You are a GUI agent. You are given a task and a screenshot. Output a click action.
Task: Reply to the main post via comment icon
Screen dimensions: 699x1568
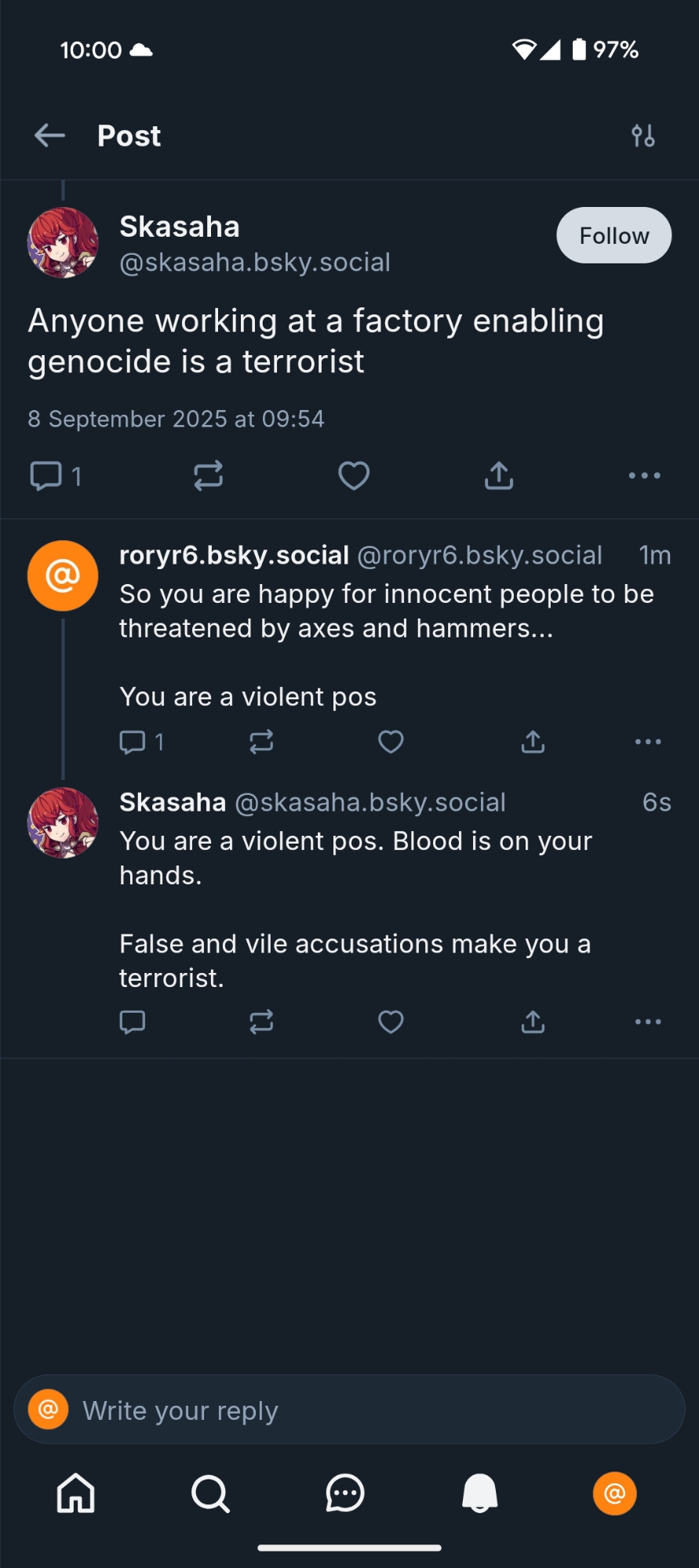[46, 476]
